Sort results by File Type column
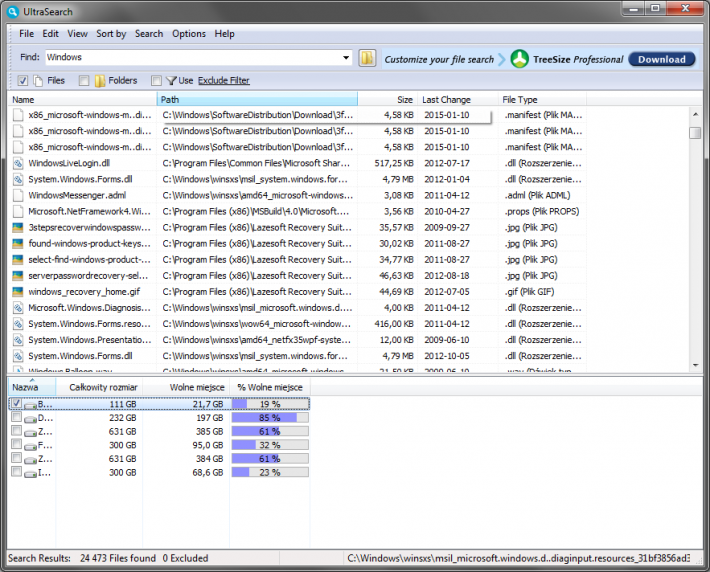Image resolution: width=710 pixels, height=572 pixels. [542, 100]
